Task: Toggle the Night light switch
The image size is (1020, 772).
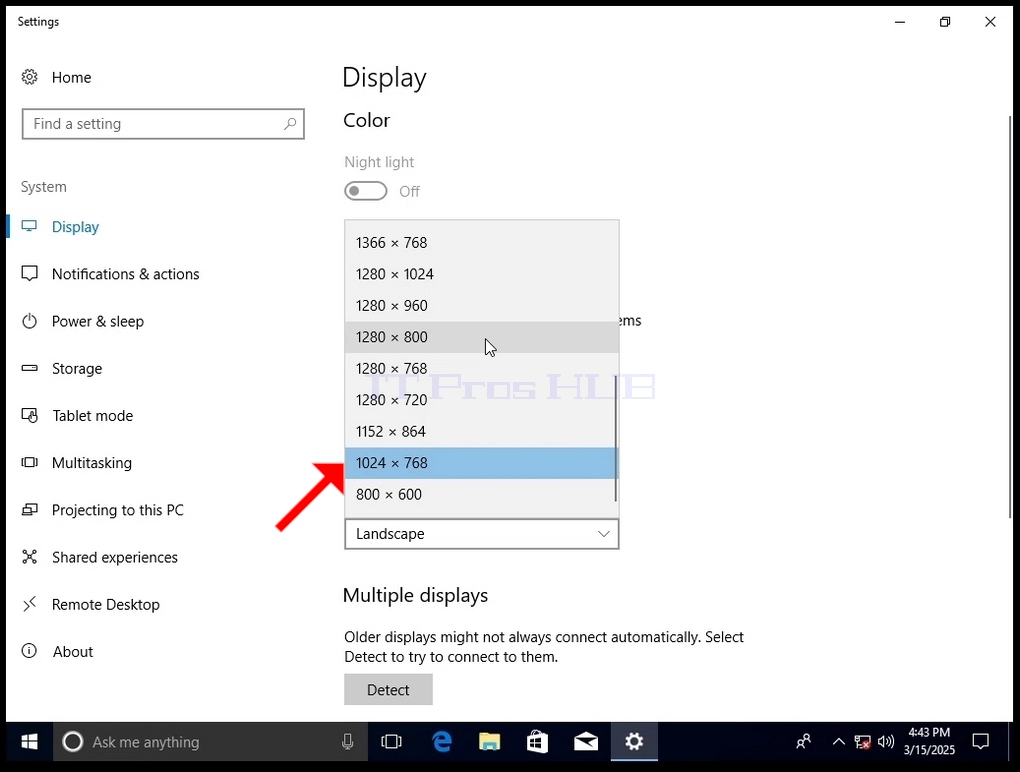Action: 366,191
